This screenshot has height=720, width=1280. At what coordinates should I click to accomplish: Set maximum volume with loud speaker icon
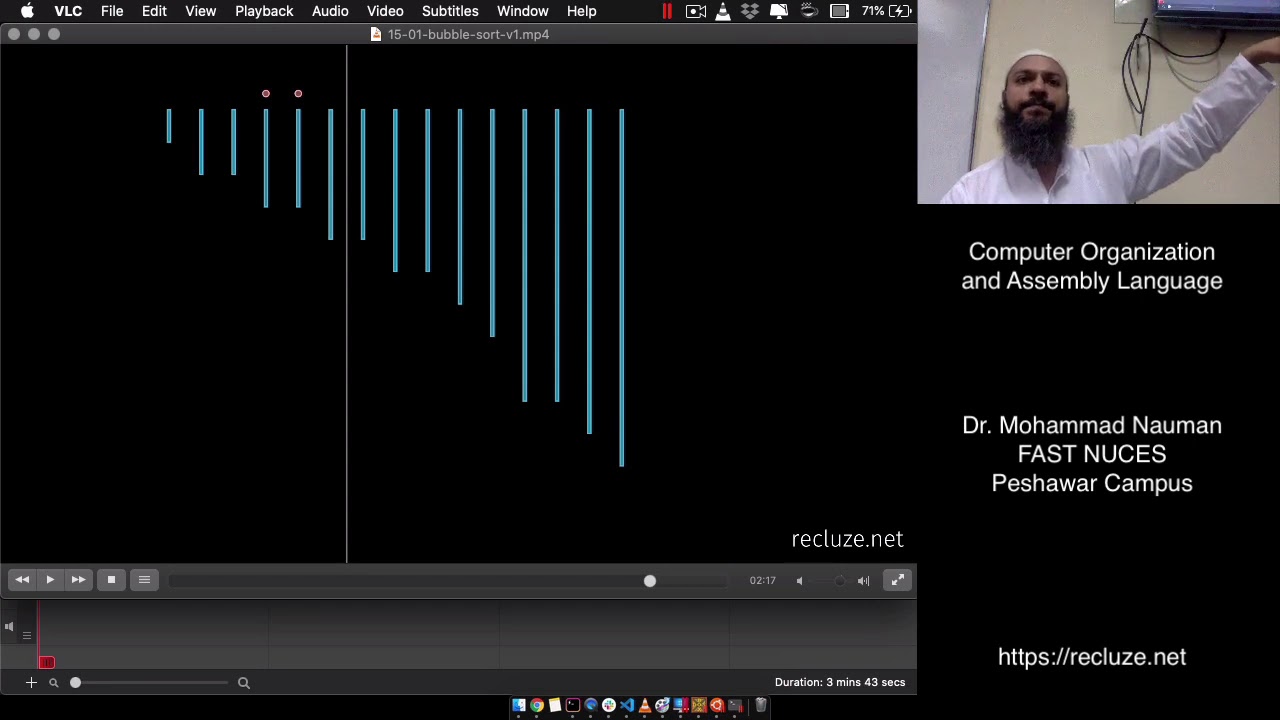point(863,580)
